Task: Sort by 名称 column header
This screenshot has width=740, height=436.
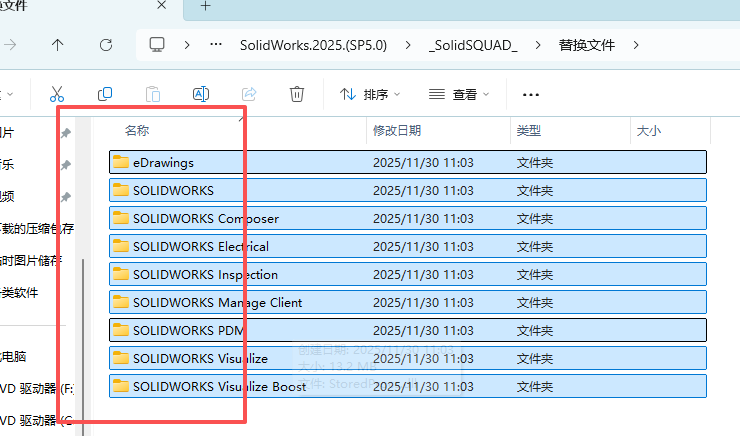Action: click(137, 131)
